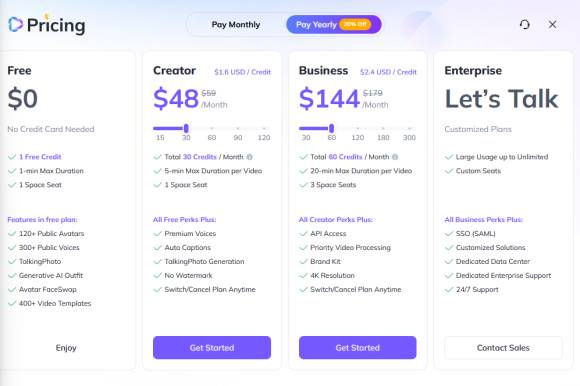
Task: Set Creator credits slider to 60
Action: (212, 129)
